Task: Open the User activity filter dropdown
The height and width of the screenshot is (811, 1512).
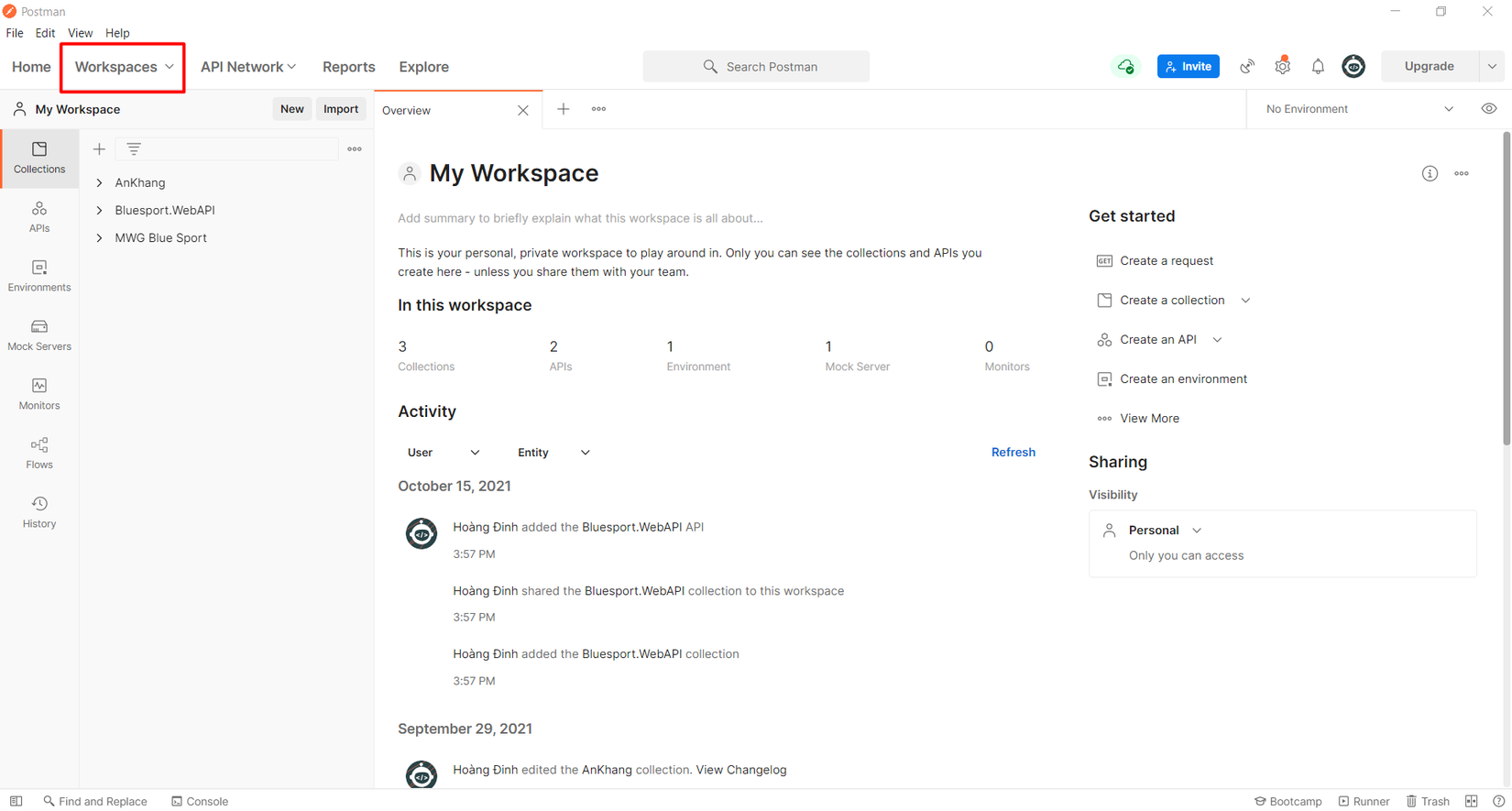Action: (444, 453)
